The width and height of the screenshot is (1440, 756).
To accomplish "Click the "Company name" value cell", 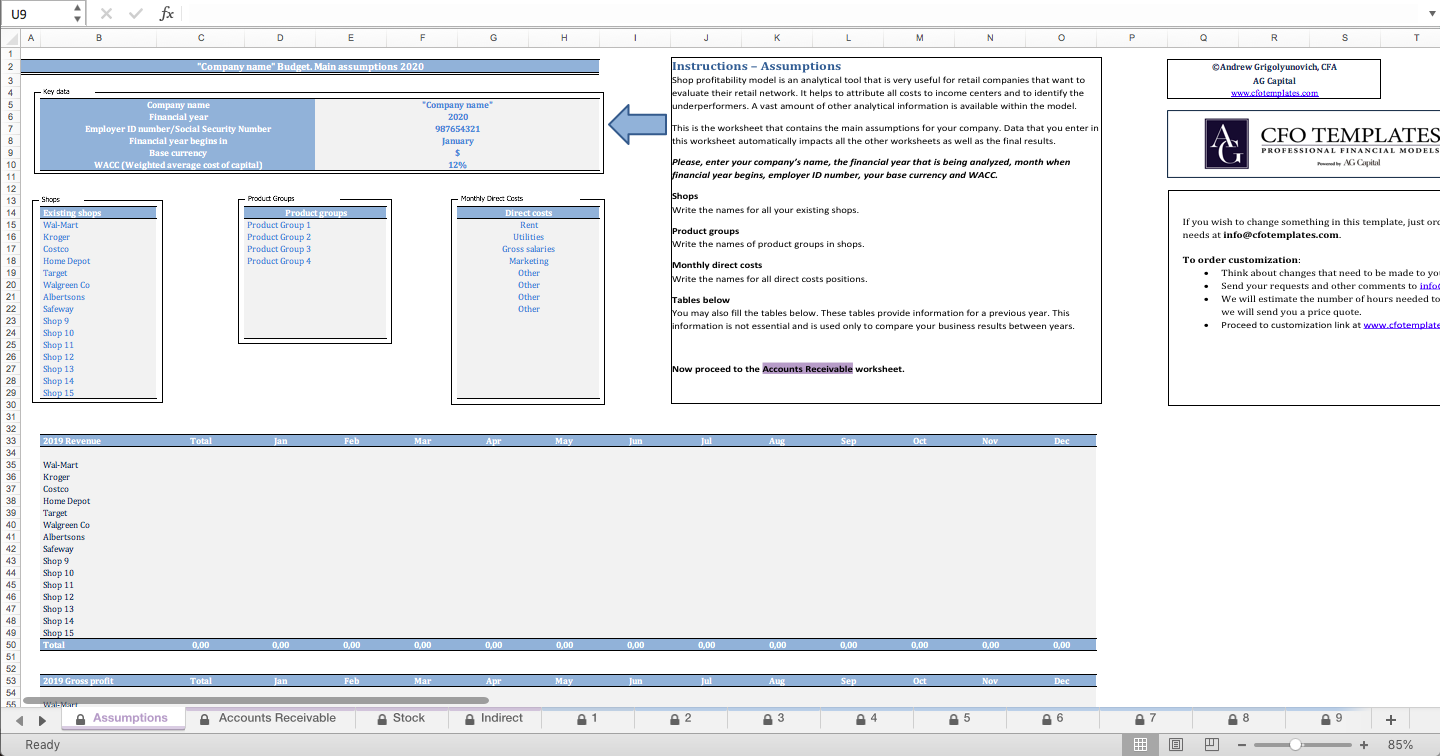I will pos(457,105).
